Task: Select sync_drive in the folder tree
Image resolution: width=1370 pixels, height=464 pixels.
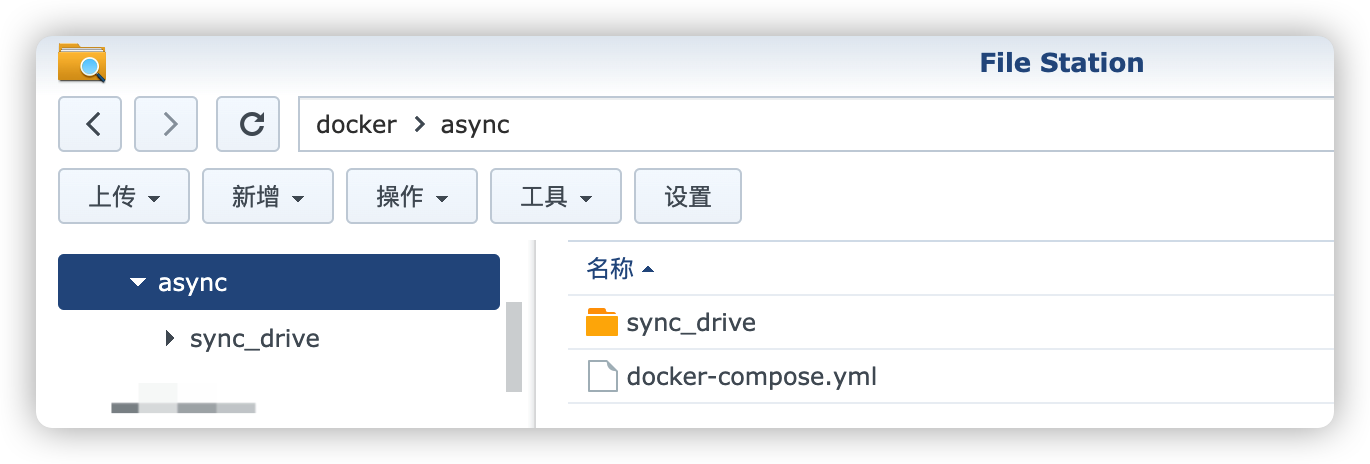Action: (x=255, y=339)
